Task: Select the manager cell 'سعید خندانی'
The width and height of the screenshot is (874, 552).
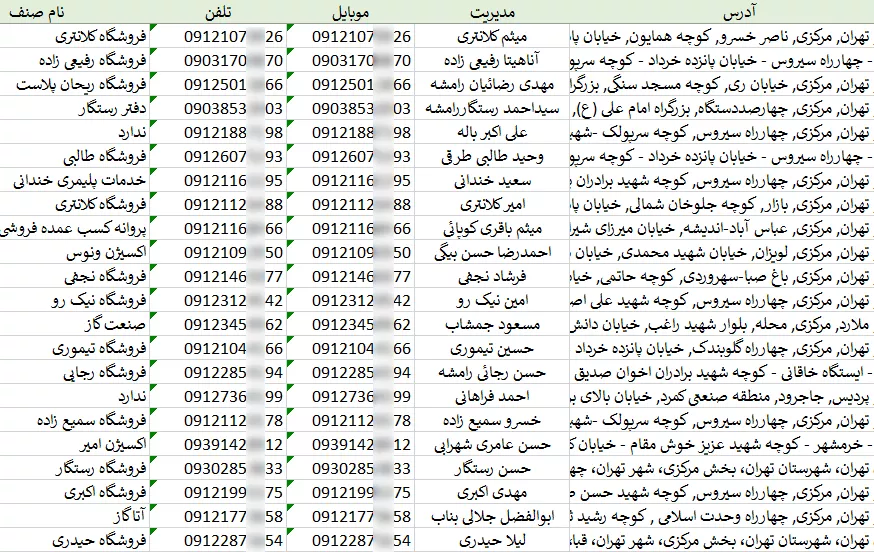Action: [x=492, y=180]
